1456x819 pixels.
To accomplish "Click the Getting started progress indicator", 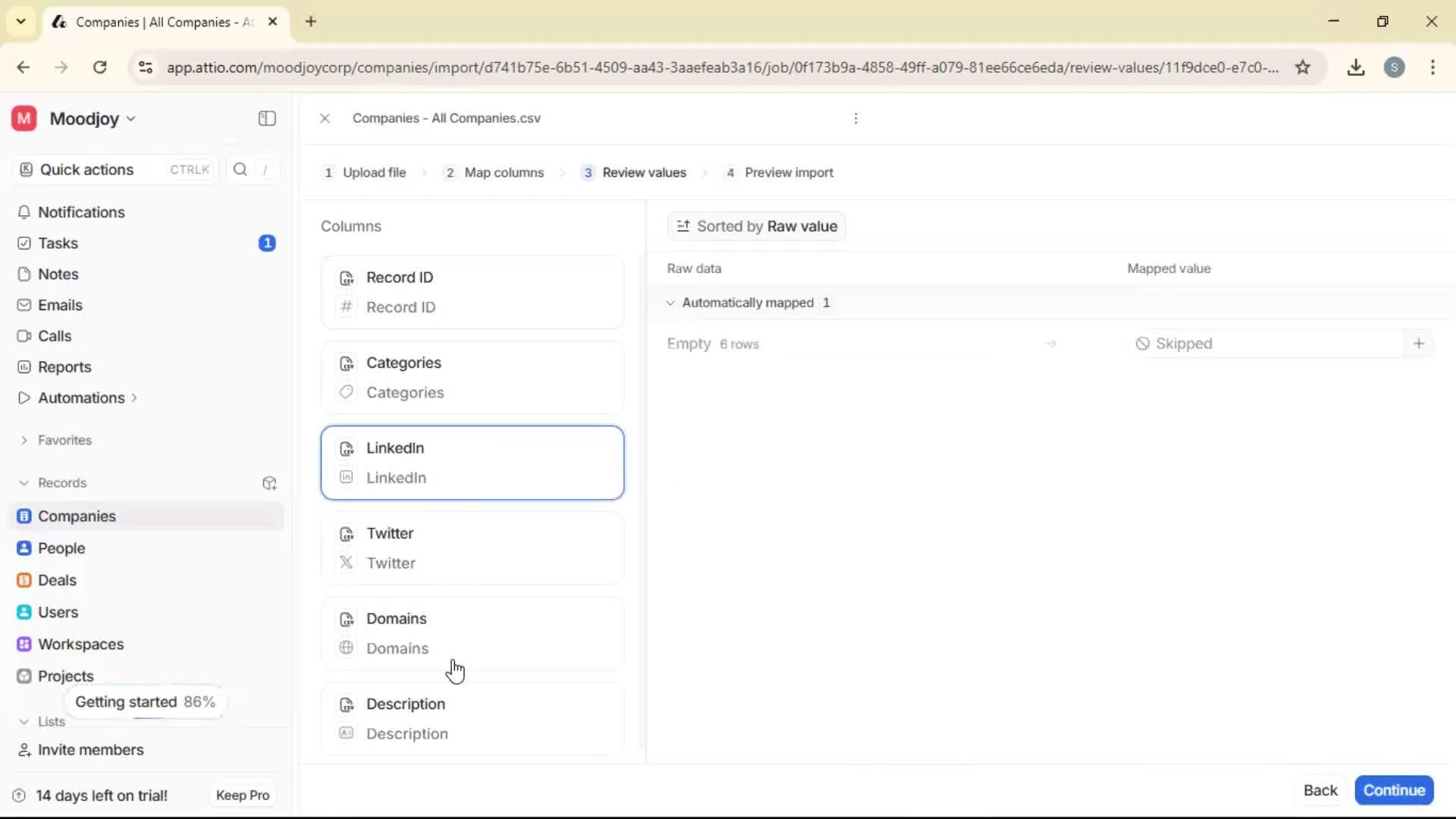I will tap(146, 701).
